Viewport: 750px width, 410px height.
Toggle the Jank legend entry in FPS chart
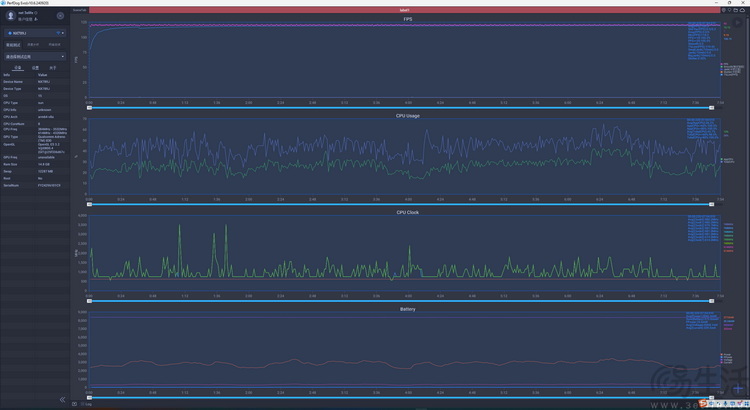coord(730,69)
